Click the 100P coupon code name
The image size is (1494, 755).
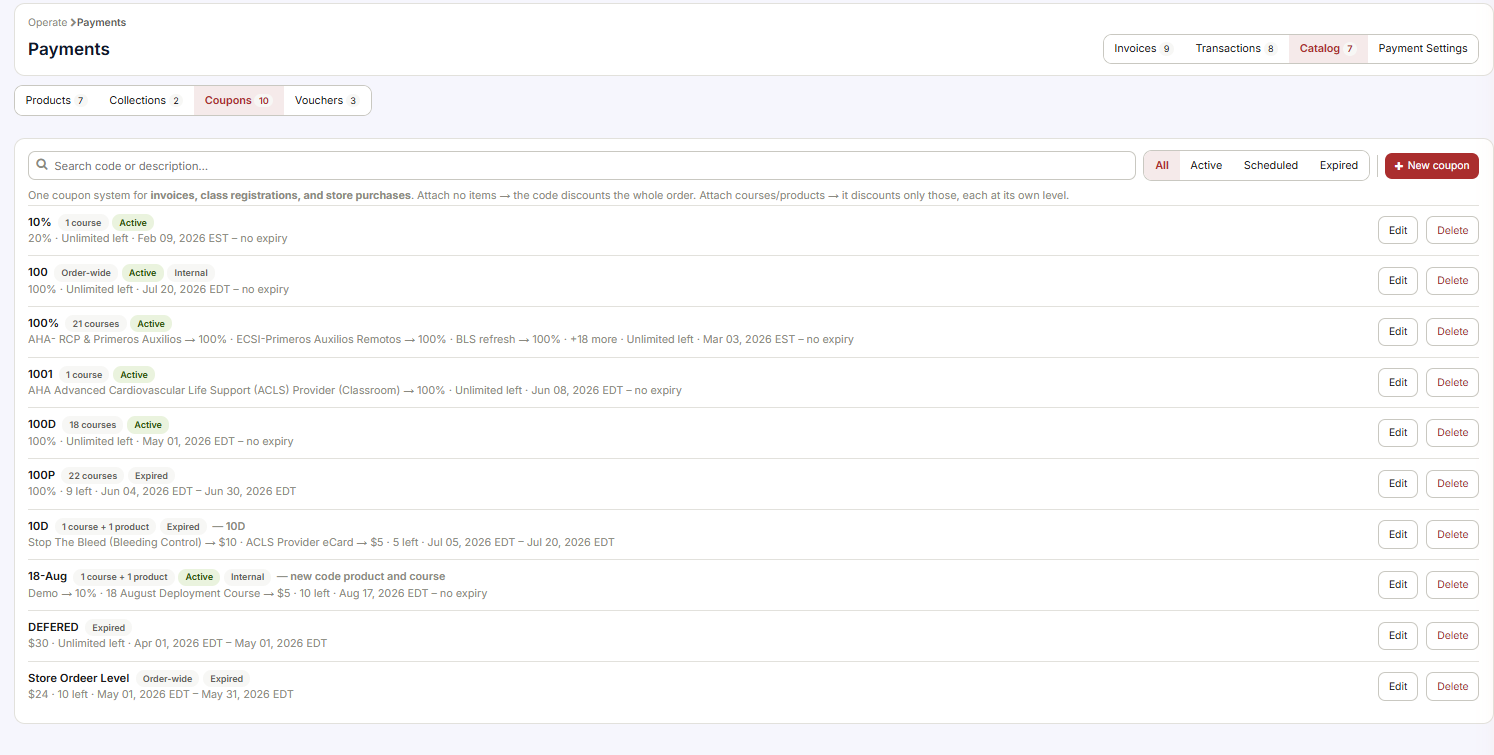point(41,475)
